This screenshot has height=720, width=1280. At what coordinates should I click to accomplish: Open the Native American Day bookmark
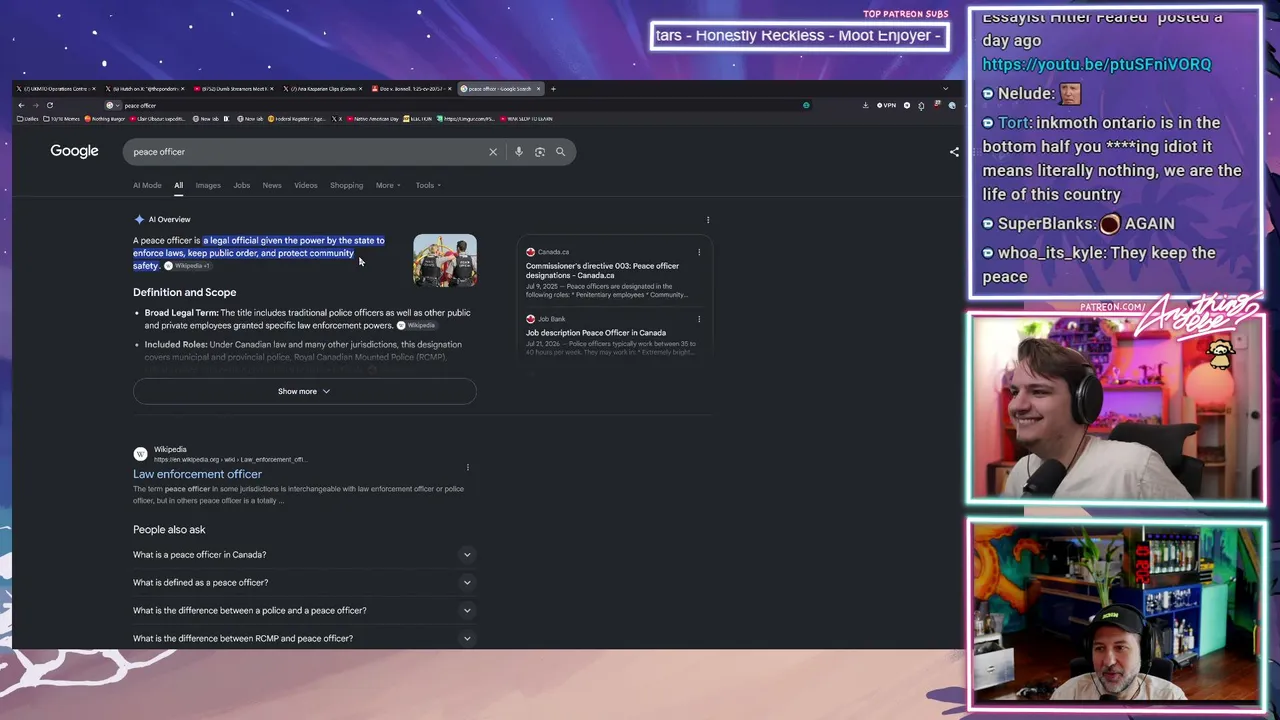coord(375,119)
